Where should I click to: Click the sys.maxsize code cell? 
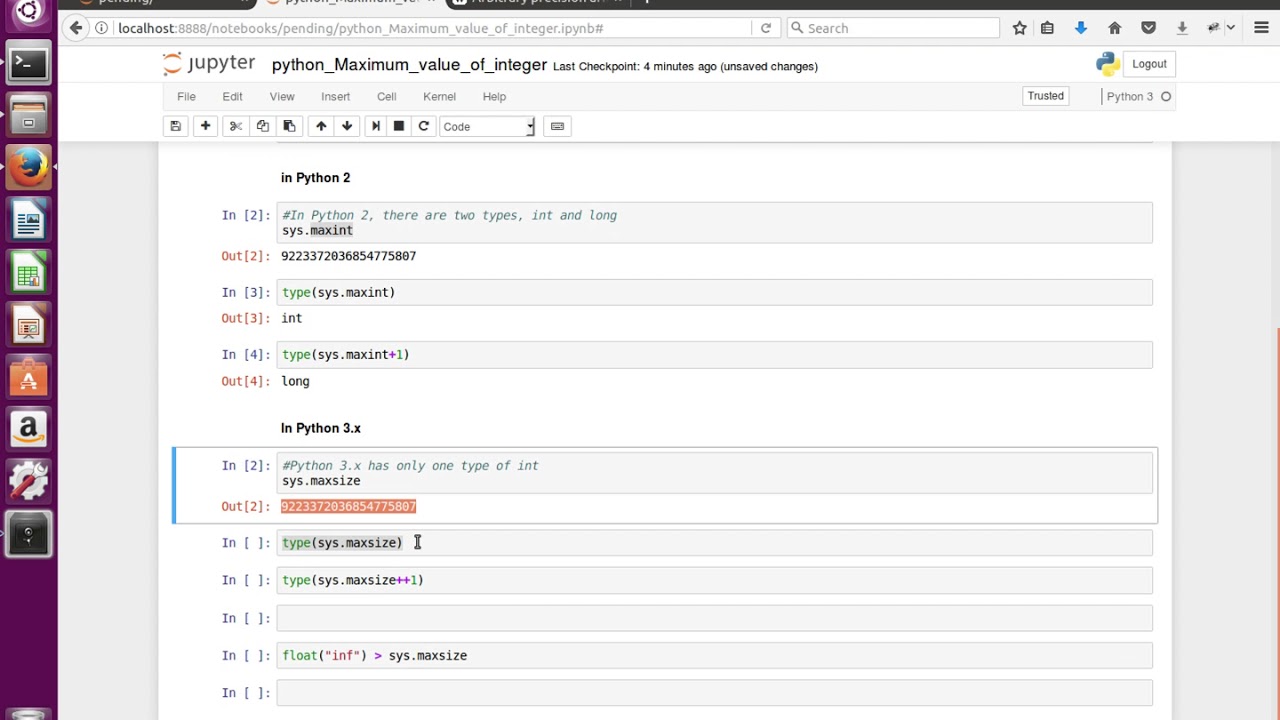[714, 473]
